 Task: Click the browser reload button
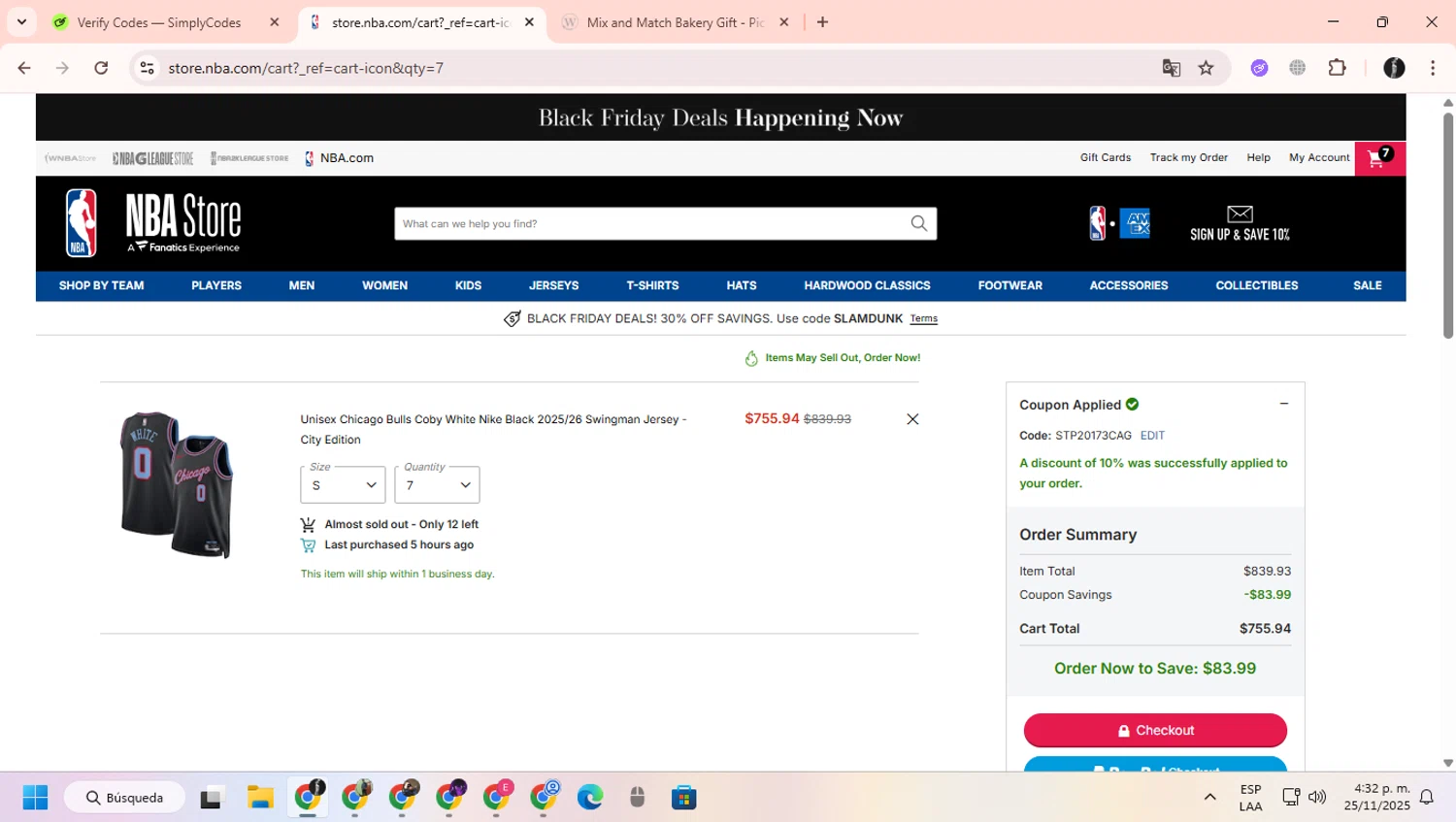pos(101,68)
